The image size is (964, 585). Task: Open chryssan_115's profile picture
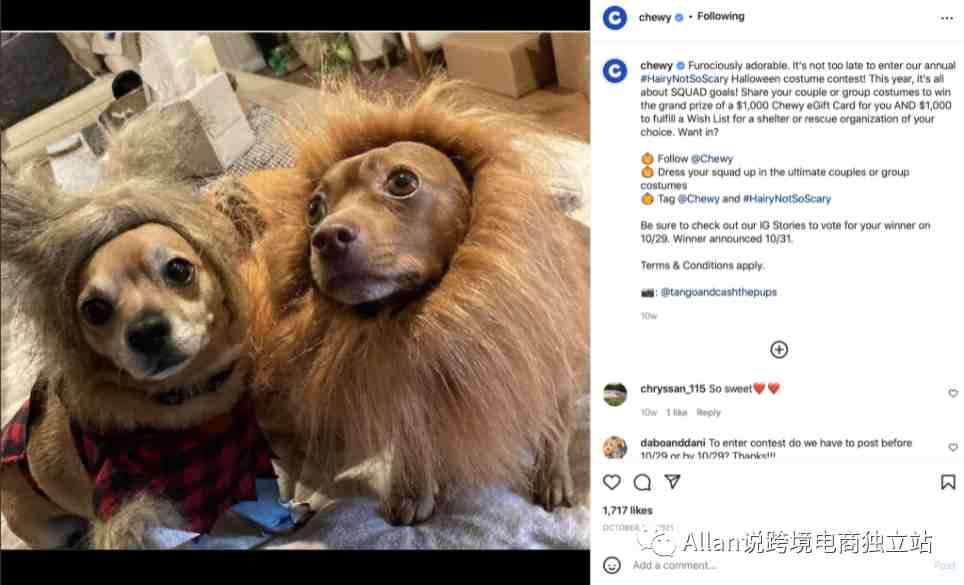(615, 395)
